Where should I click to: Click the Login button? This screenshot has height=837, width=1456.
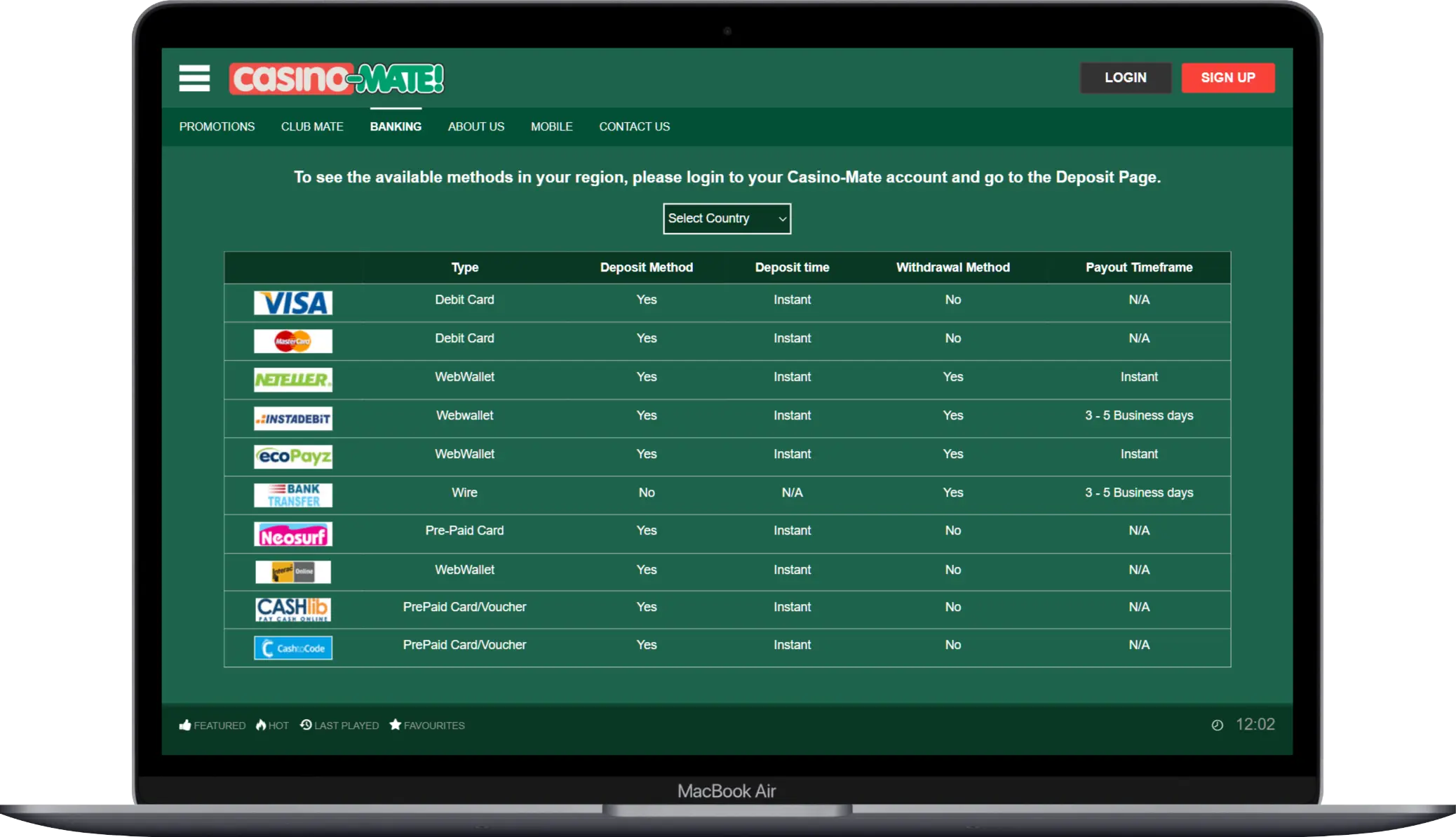1126,78
